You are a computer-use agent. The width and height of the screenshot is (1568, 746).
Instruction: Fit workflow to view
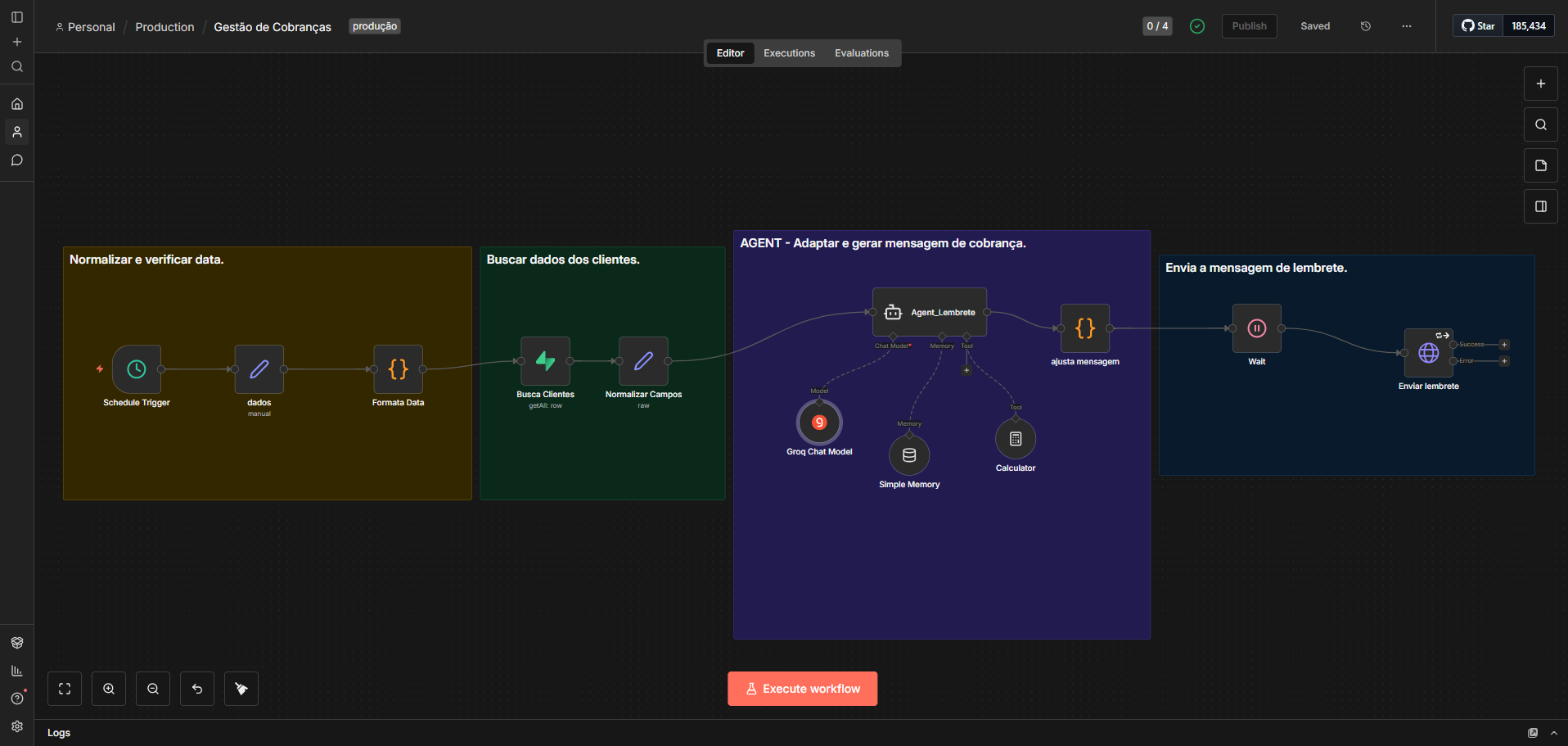(65, 689)
